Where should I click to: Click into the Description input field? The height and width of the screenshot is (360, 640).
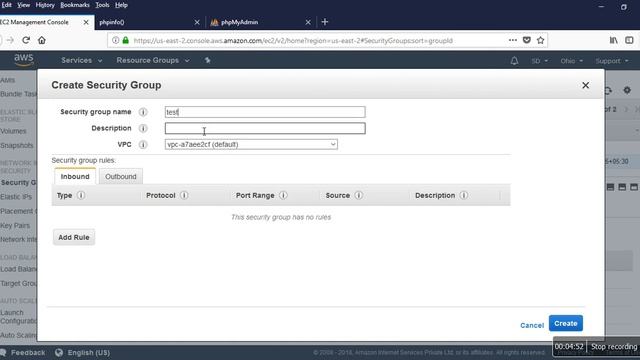(x=265, y=128)
